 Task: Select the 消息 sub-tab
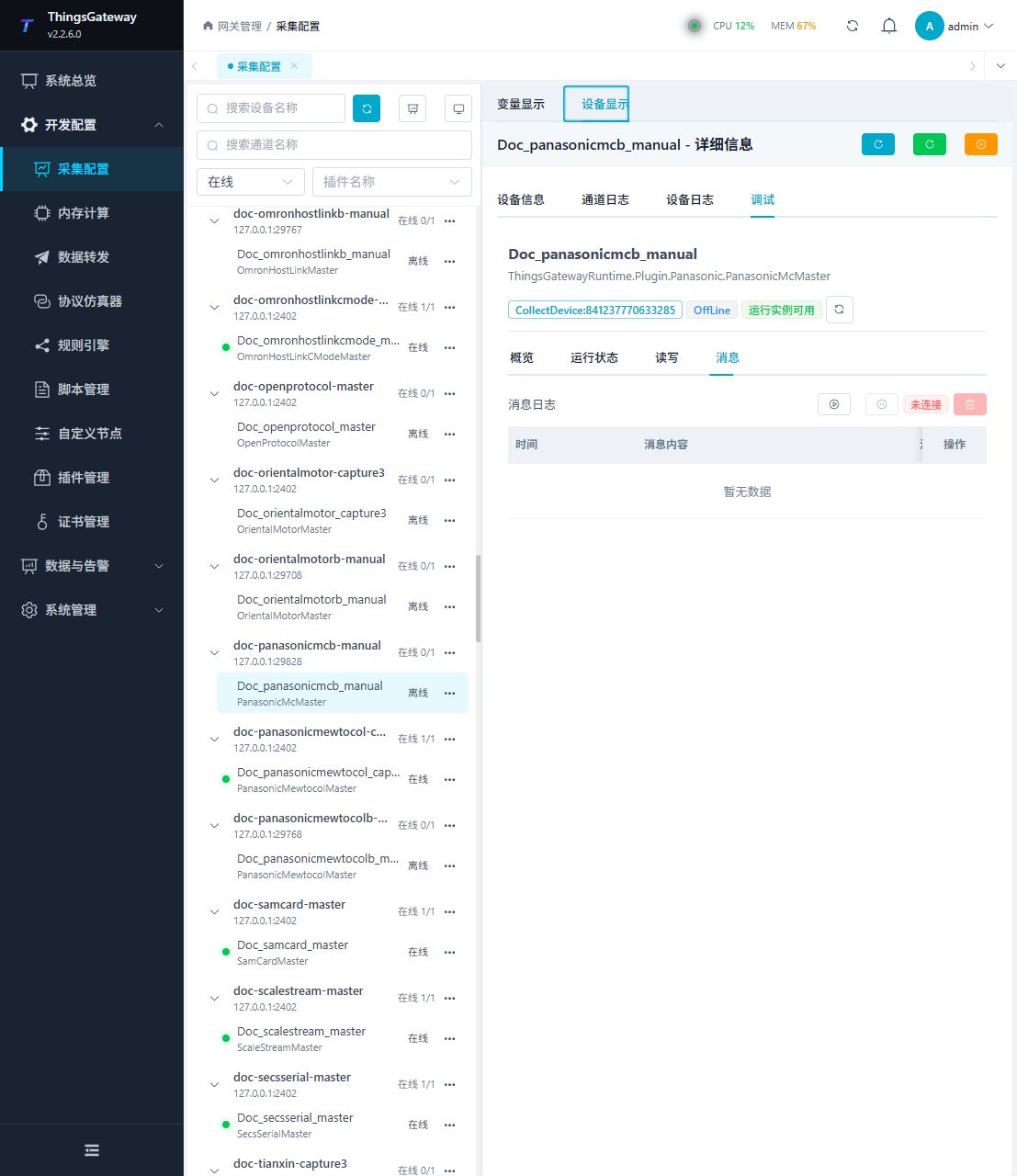[728, 357]
